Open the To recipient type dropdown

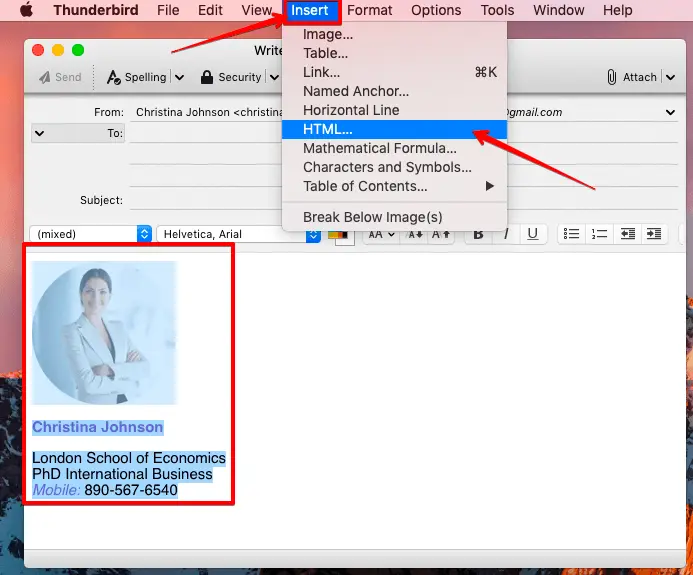point(78,133)
